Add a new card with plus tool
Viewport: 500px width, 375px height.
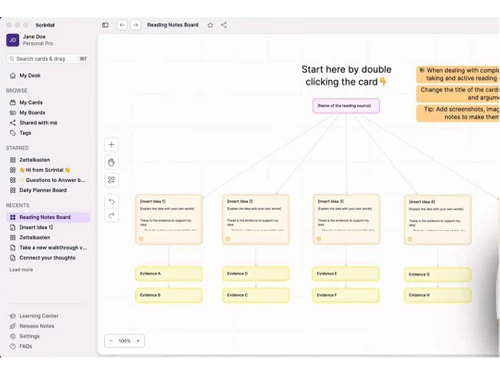click(x=111, y=145)
